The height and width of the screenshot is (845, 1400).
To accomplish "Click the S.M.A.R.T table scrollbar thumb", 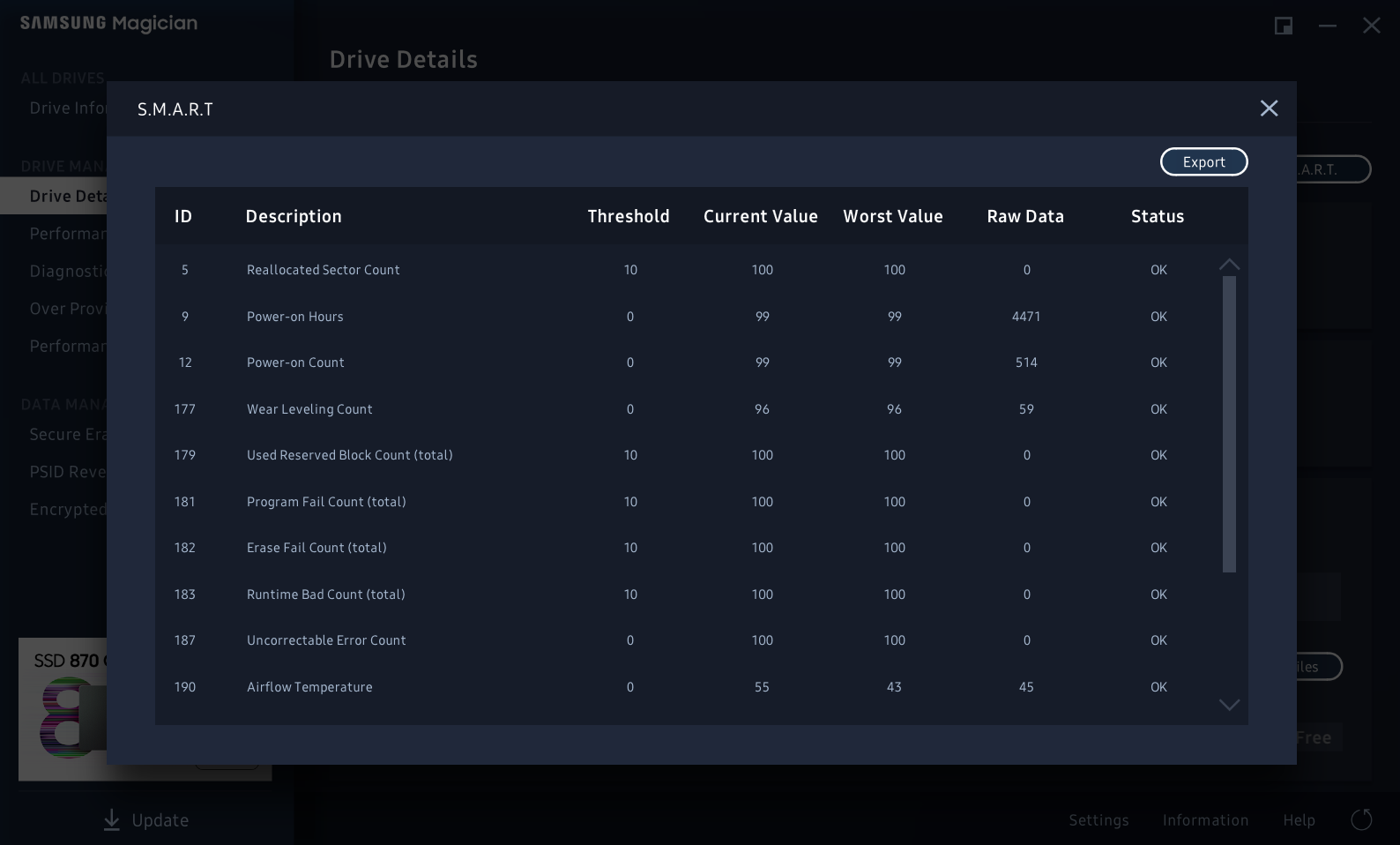I will (x=1229, y=424).
